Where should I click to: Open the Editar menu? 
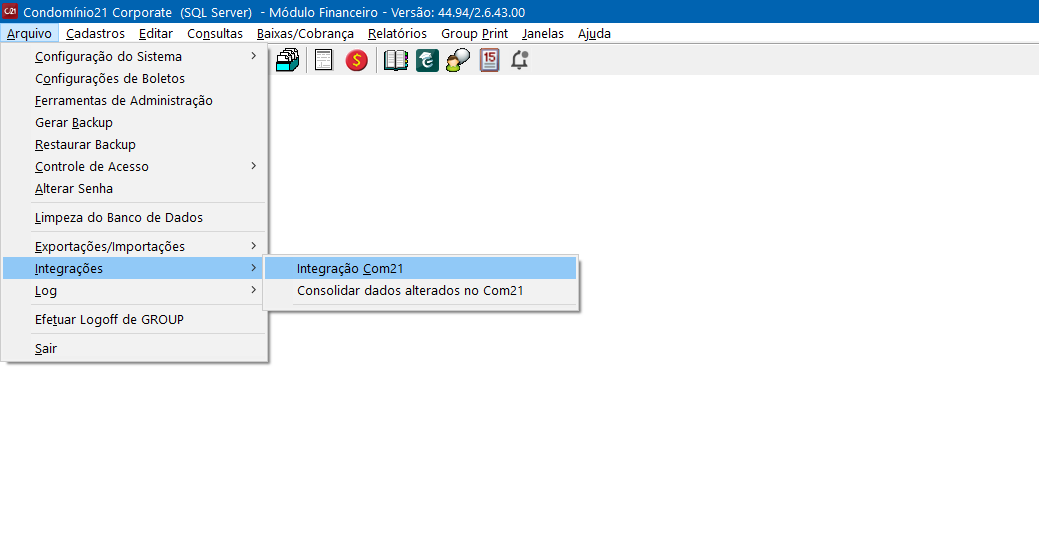156,33
